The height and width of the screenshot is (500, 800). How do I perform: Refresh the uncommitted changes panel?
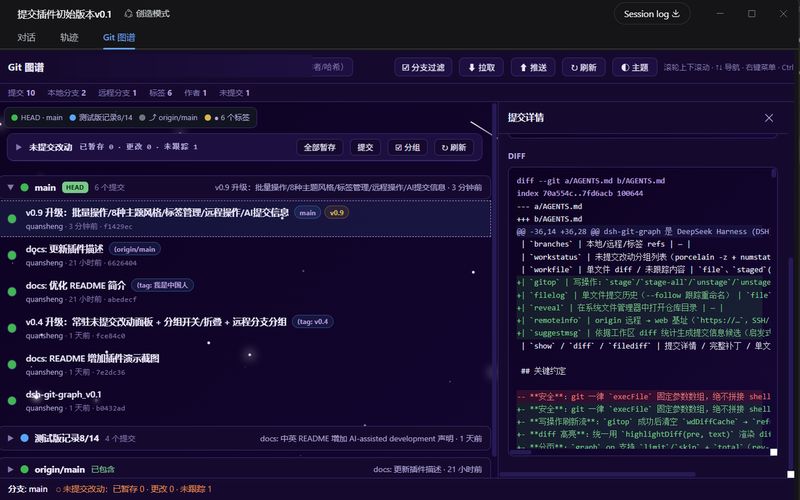tap(454, 147)
